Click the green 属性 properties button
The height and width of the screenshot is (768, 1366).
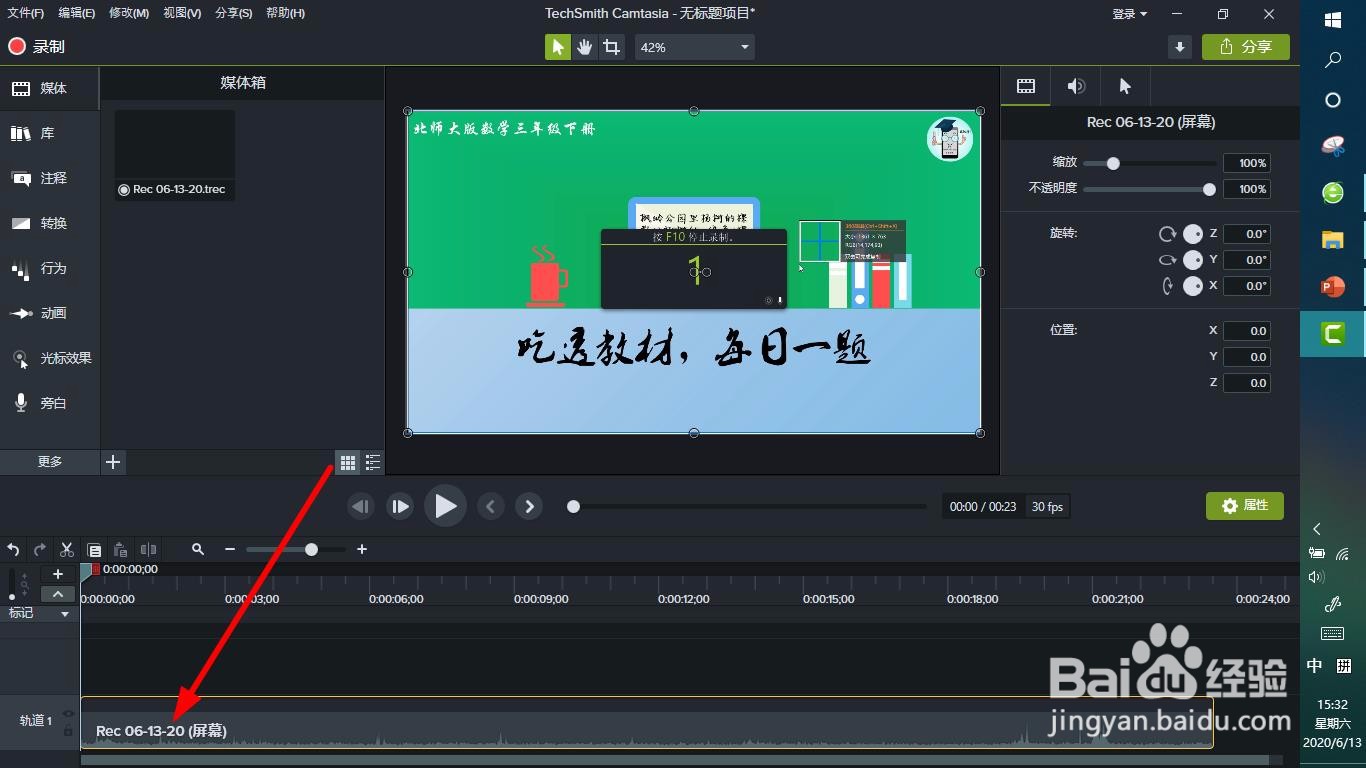click(x=1245, y=506)
